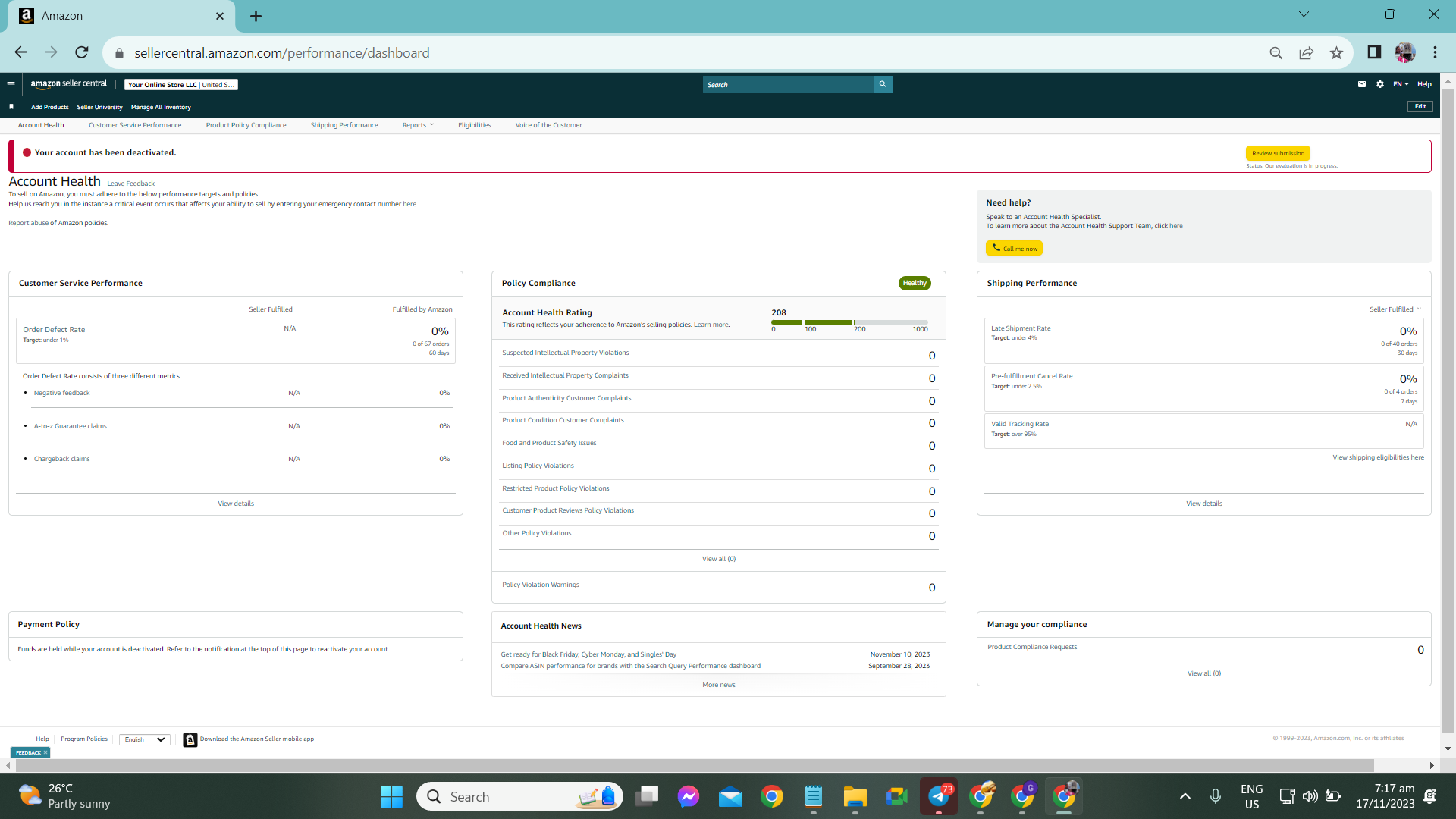This screenshot has height=819, width=1456.
Task: Expand the Reports dropdown menu
Action: (x=418, y=125)
